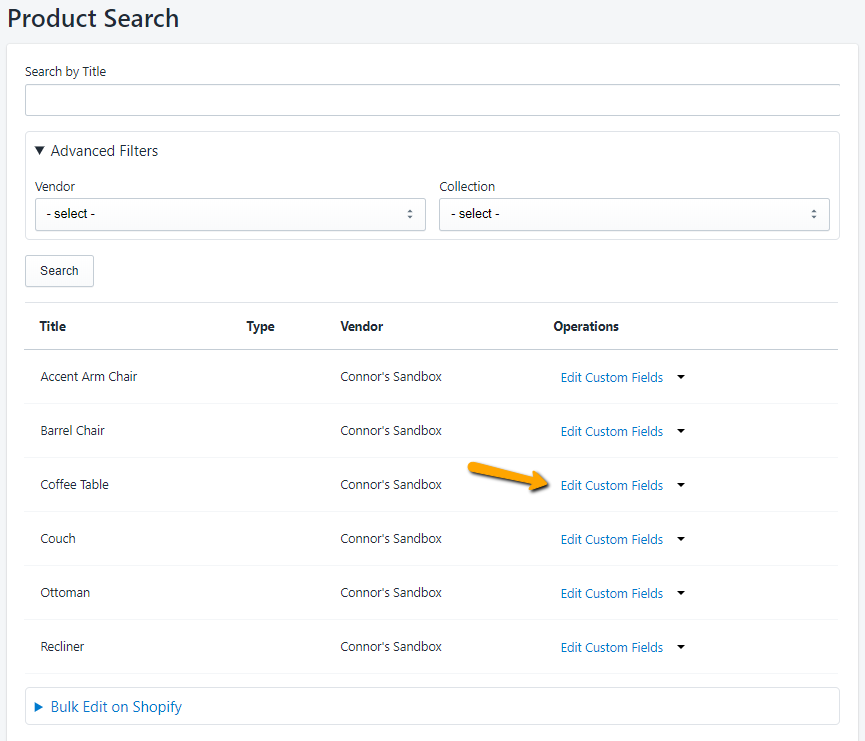Screen dimensions: 865x741
Task: Select the Ottoman title cell
Action: [x=65, y=593]
